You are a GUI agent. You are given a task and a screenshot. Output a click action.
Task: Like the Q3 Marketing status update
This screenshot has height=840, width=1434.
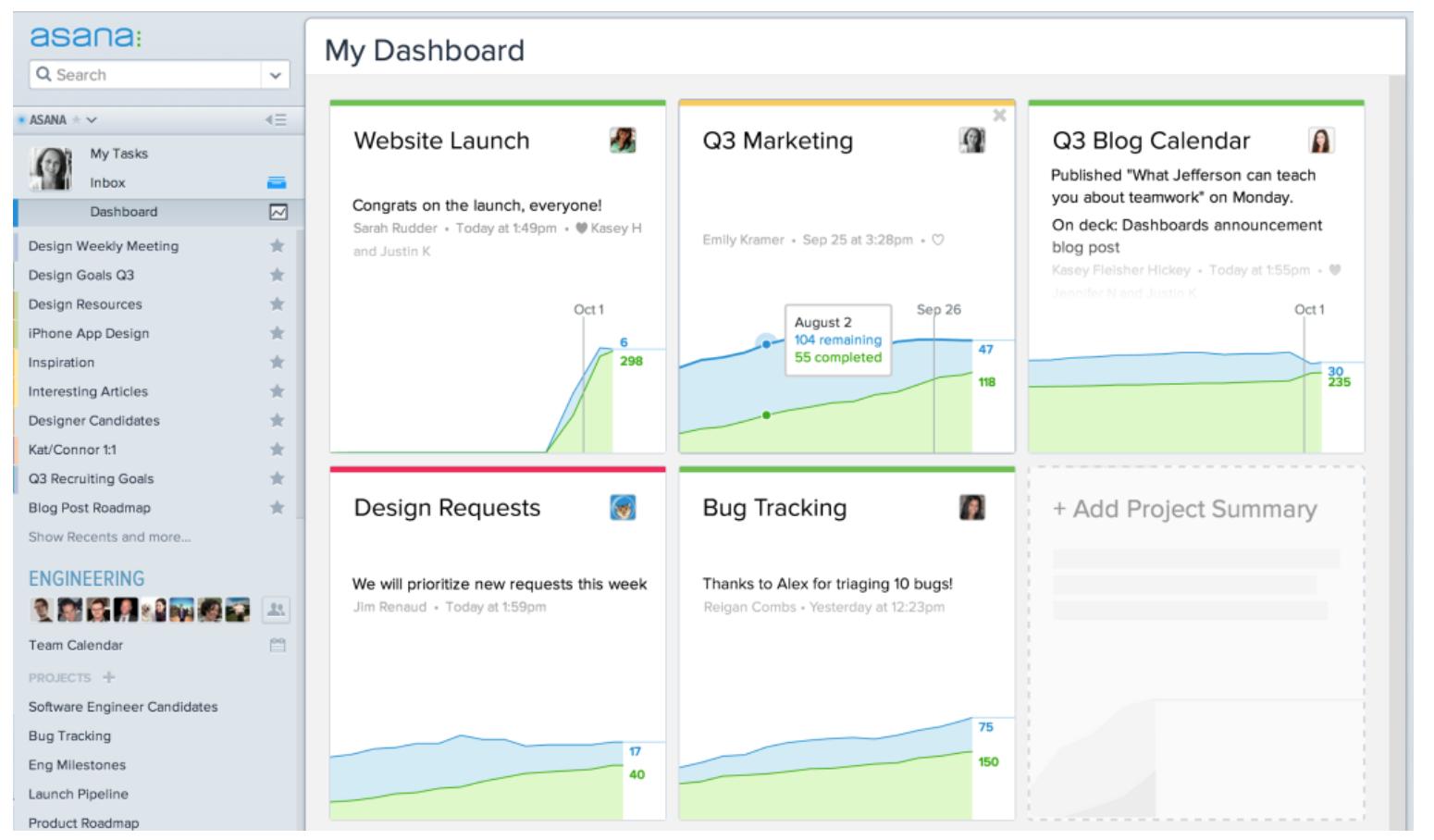click(937, 241)
